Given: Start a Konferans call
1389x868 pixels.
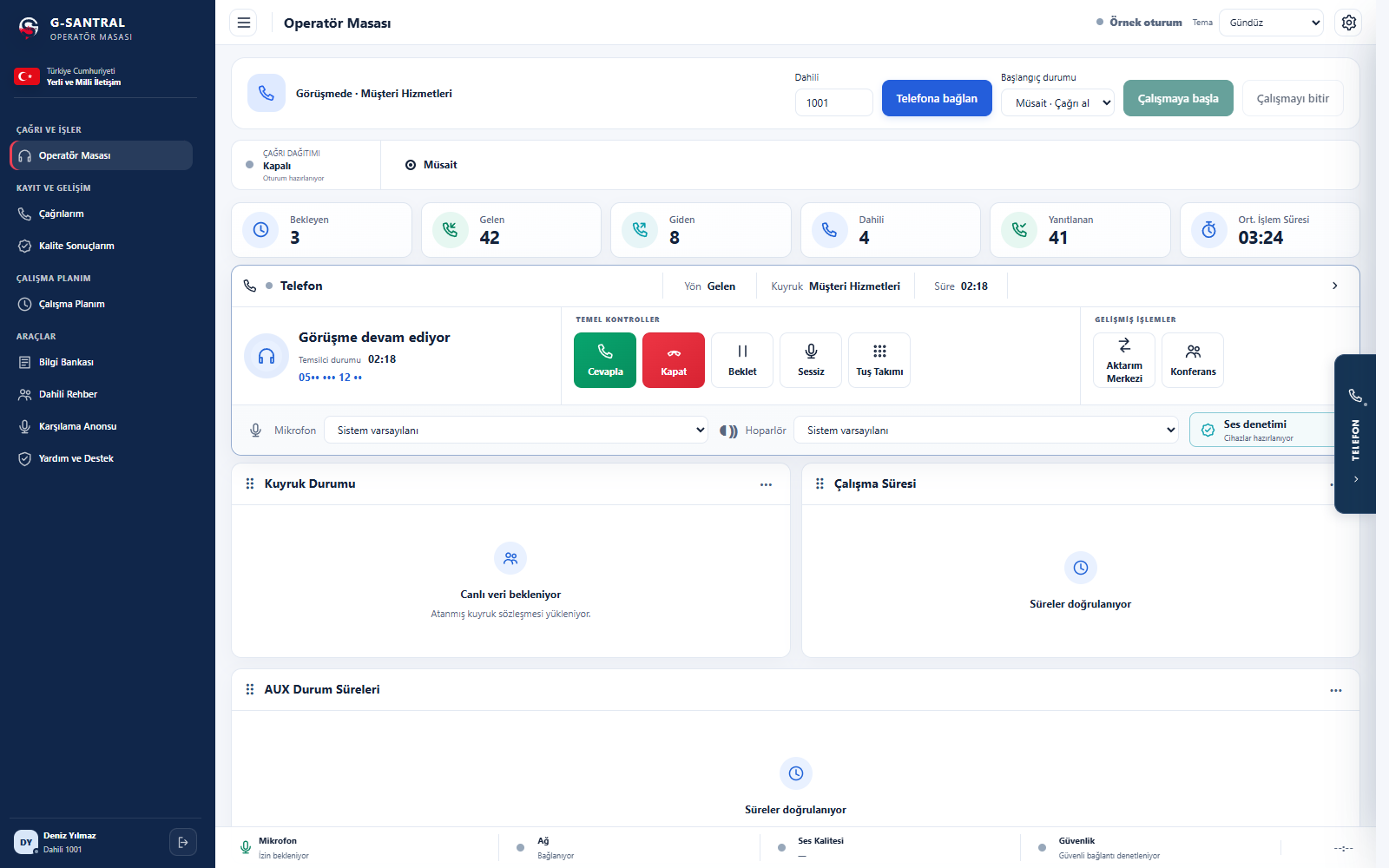Looking at the screenshot, I should pyautogui.click(x=1193, y=360).
